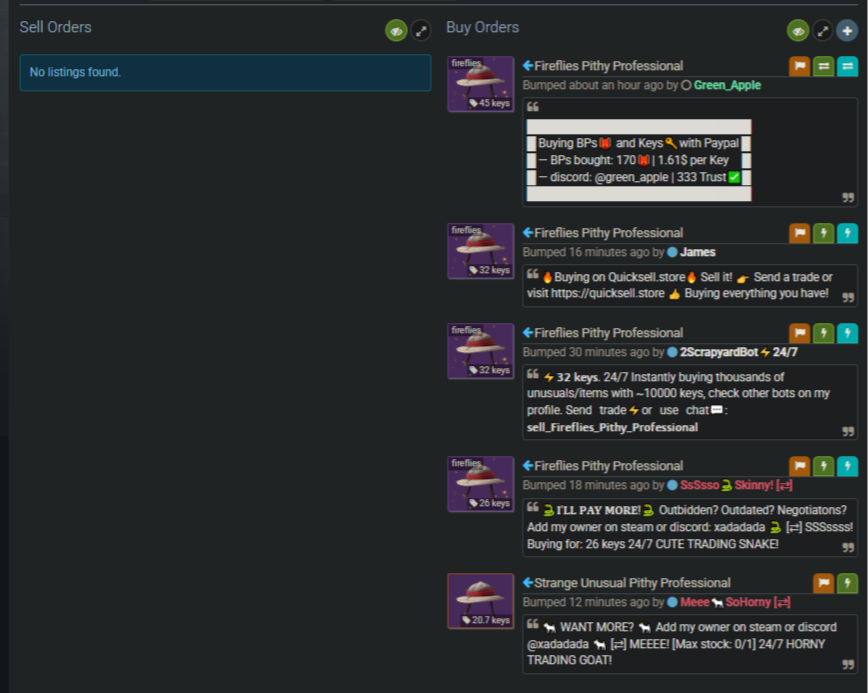The height and width of the screenshot is (693, 868).
Task: Report James's listing with flag icon
Action: [x=799, y=233]
